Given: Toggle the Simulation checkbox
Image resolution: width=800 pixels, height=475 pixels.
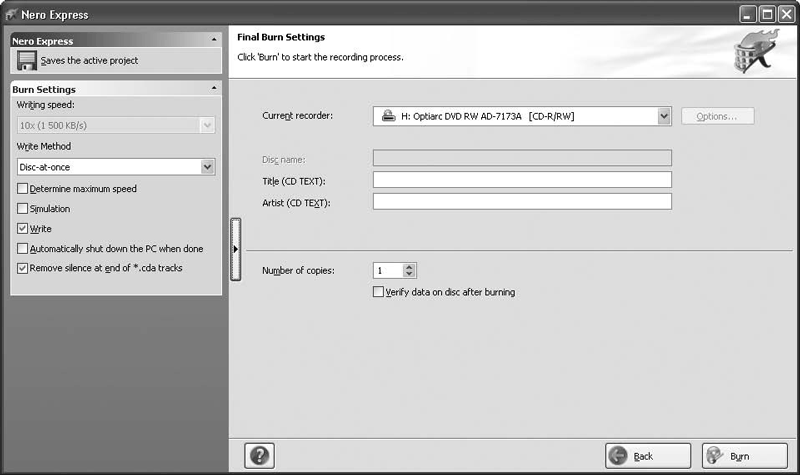Looking at the screenshot, I should (x=23, y=209).
